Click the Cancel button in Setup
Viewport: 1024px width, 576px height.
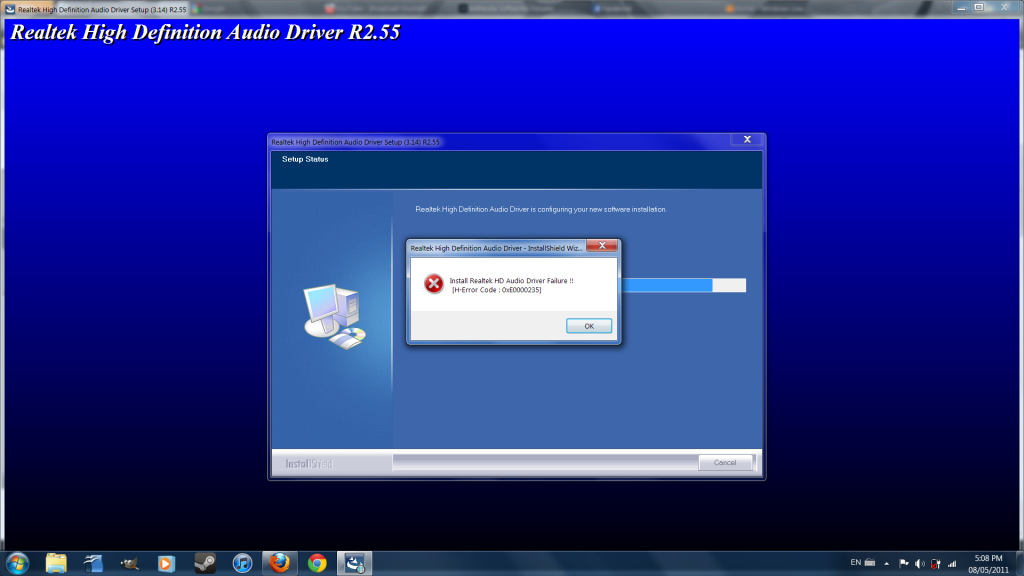(725, 462)
